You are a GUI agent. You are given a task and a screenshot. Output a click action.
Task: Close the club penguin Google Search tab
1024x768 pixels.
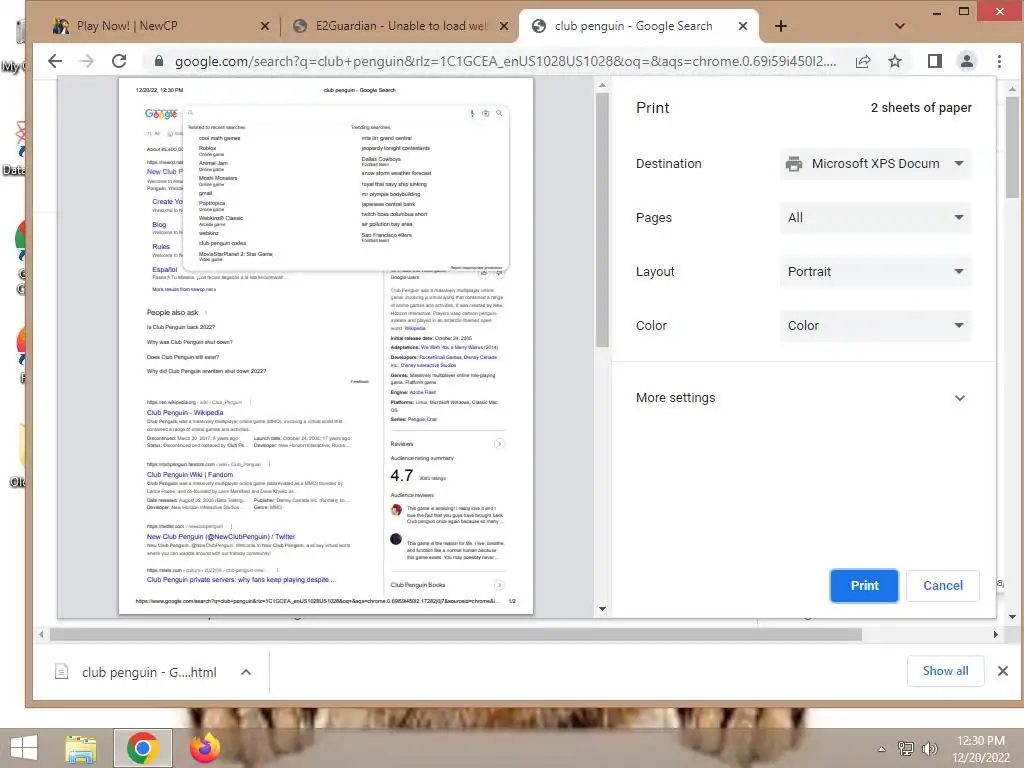pyautogui.click(x=743, y=26)
